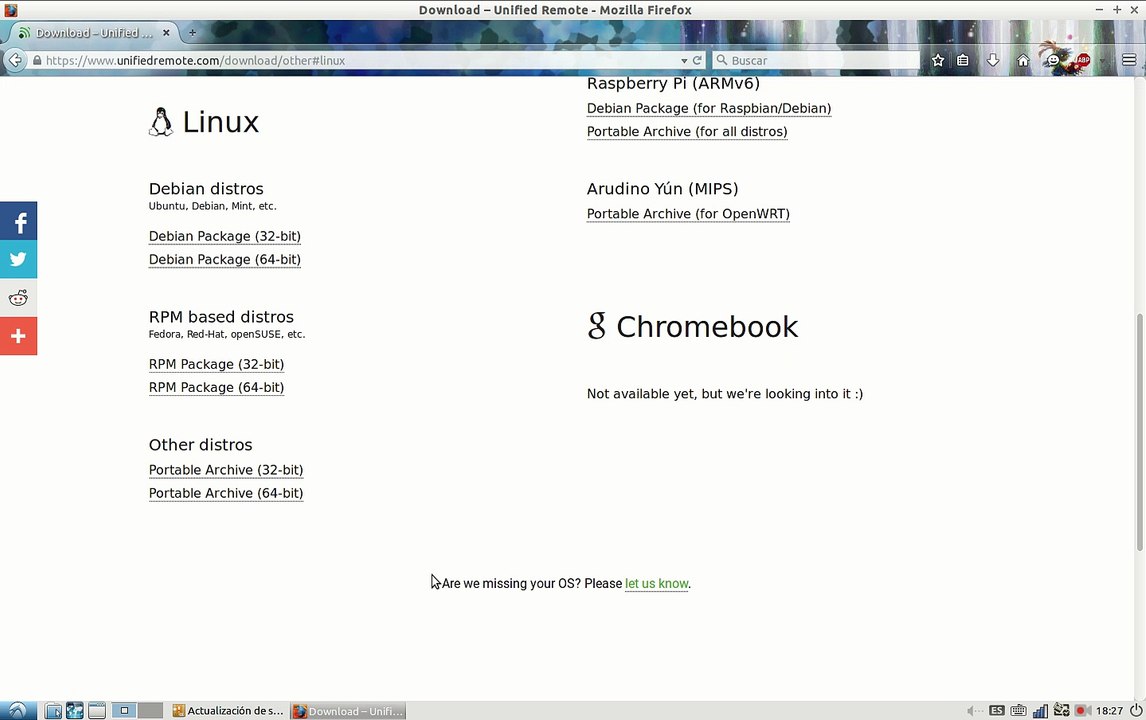Image resolution: width=1146 pixels, height=720 pixels.
Task: Download Portable Archive (for OpenWRT)
Action: (x=688, y=214)
